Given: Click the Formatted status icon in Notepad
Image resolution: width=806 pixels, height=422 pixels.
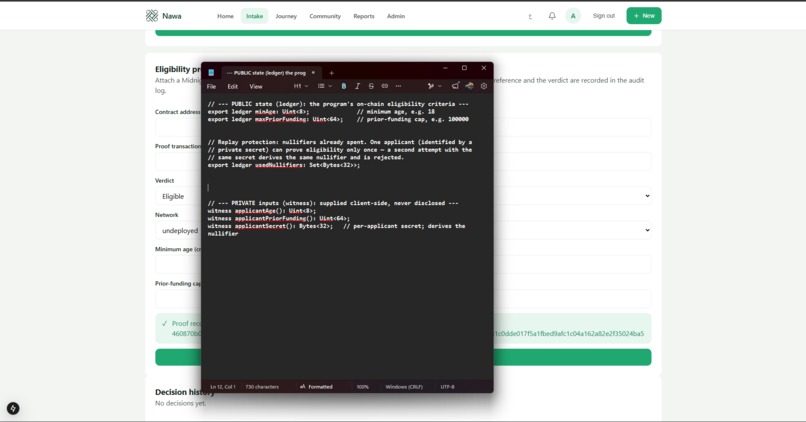Looking at the screenshot, I should pos(303,387).
